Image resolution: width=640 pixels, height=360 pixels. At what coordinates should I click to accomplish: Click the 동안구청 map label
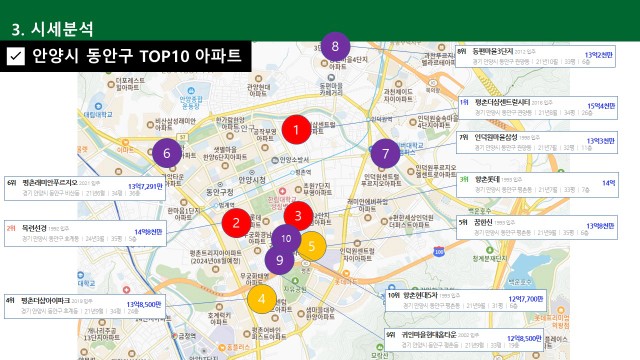pyautogui.click(x=220, y=192)
